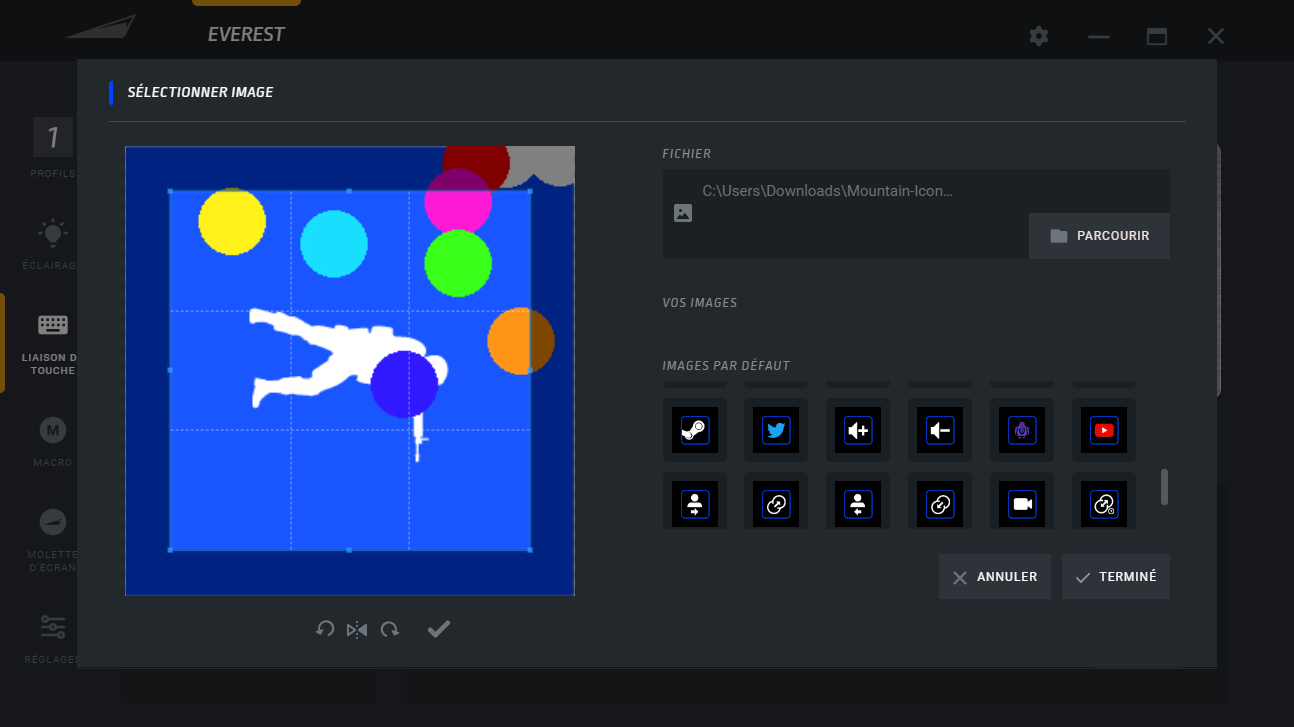1294x727 pixels.
Task: Pick the volume up default image
Action: (x=858, y=431)
